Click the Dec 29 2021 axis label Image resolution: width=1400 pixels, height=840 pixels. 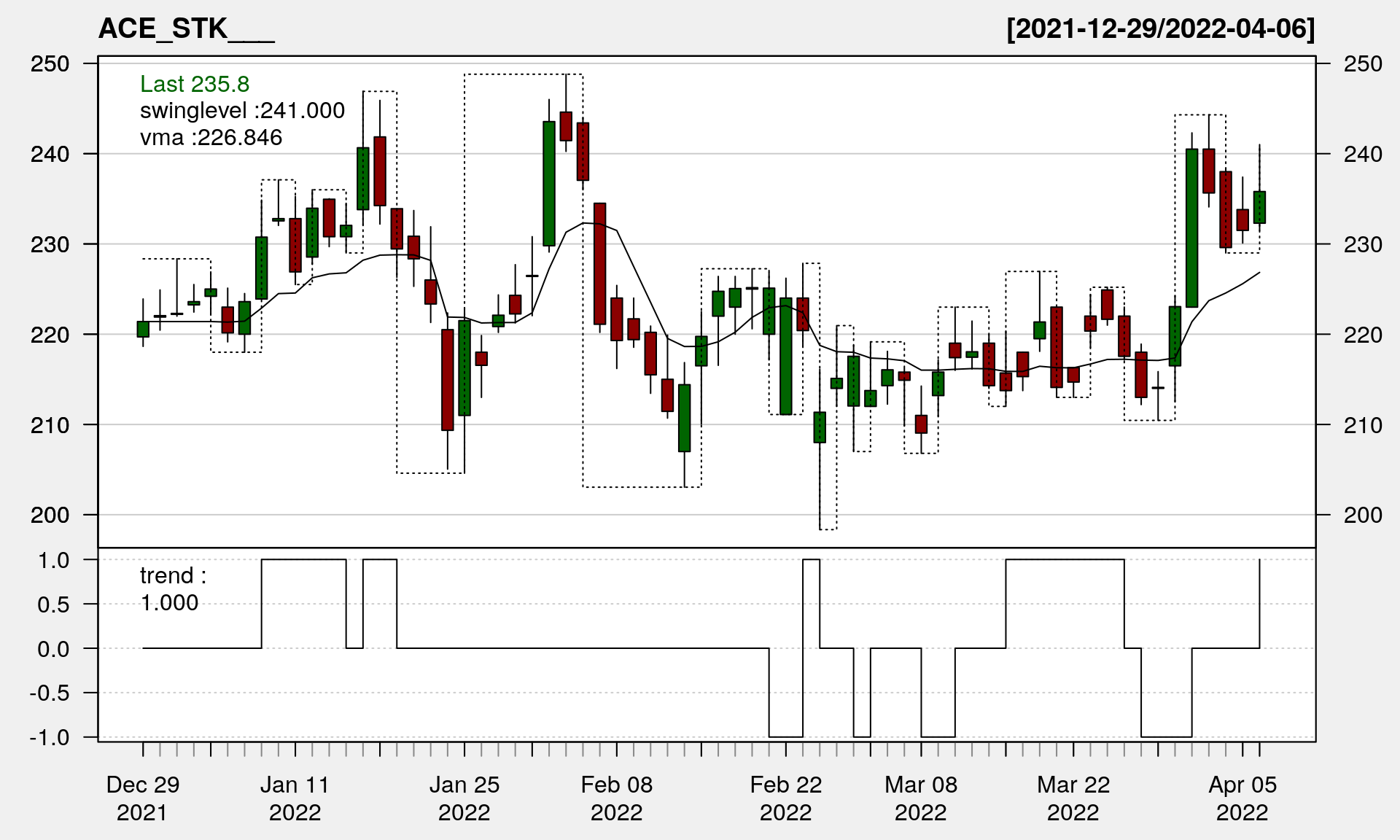tap(142, 798)
